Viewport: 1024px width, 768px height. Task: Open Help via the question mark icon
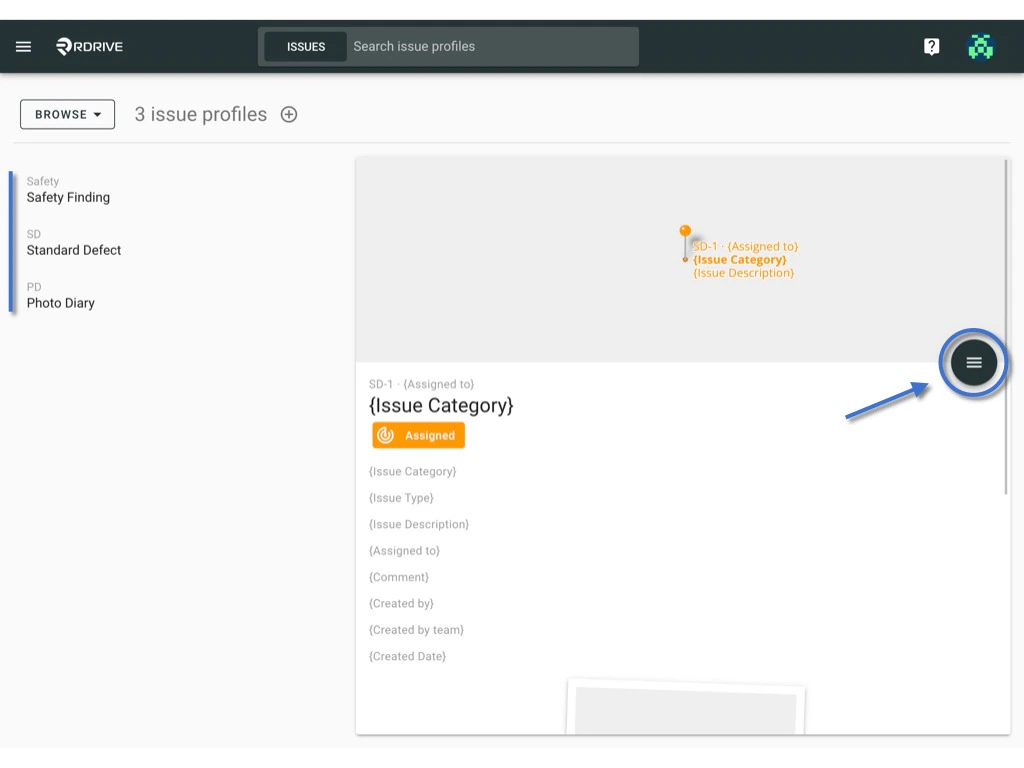coord(931,46)
